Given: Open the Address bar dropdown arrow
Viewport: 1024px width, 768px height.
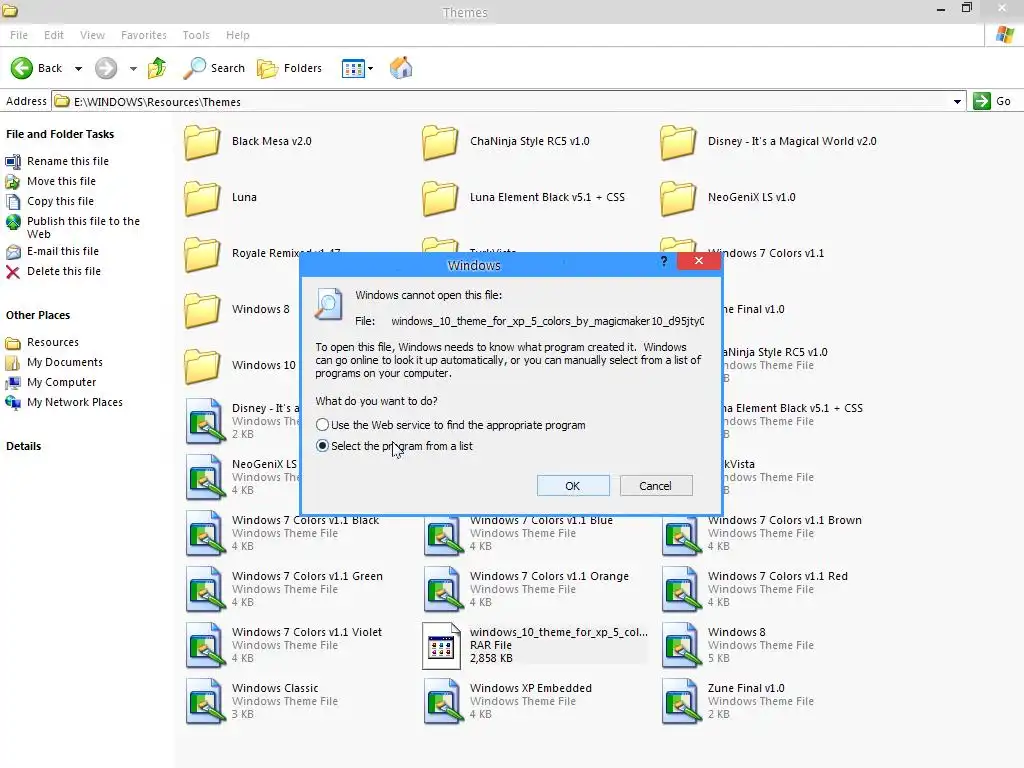Looking at the screenshot, I should [957, 102].
